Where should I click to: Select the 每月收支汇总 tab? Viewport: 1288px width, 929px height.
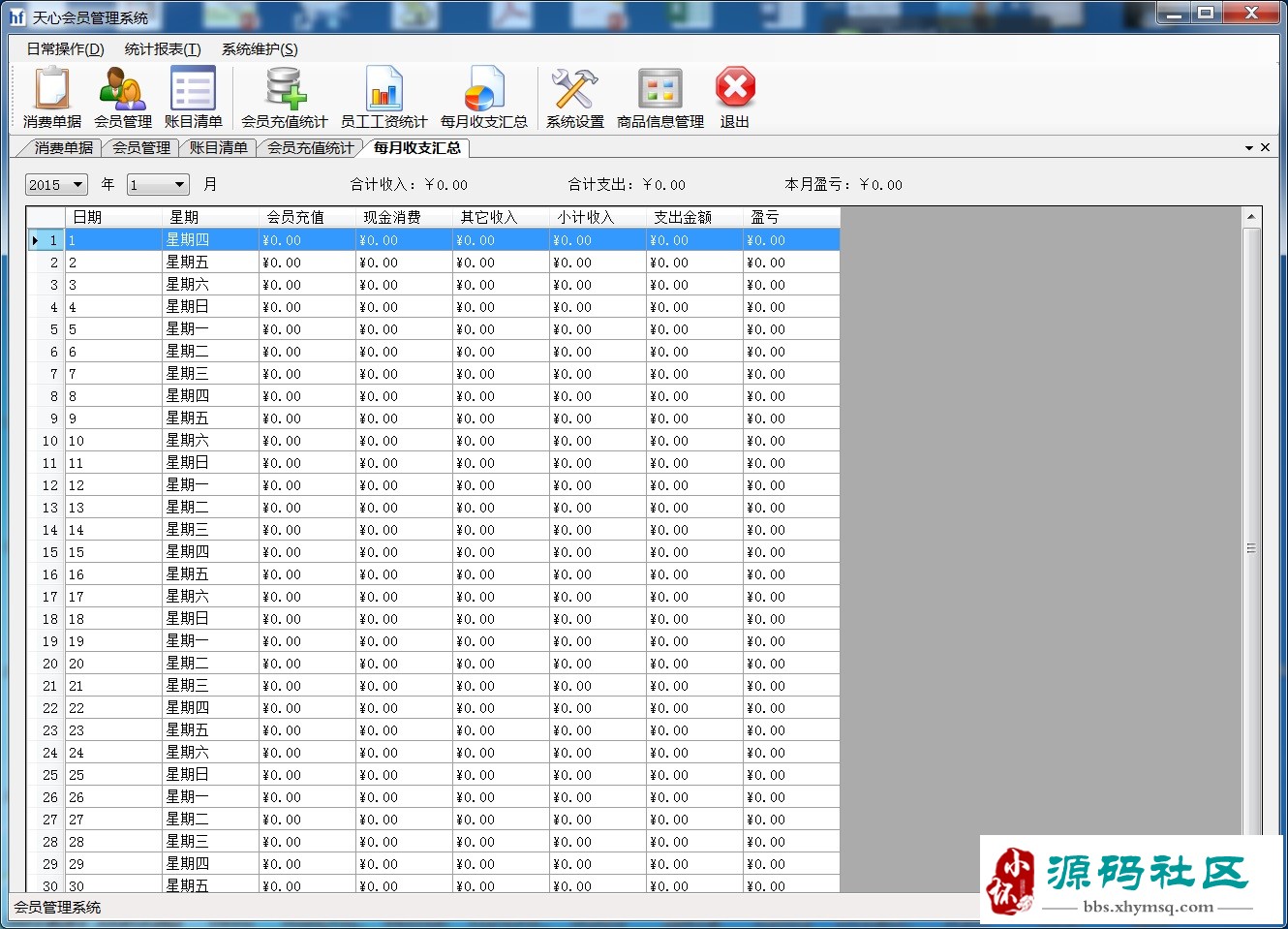(x=417, y=148)
